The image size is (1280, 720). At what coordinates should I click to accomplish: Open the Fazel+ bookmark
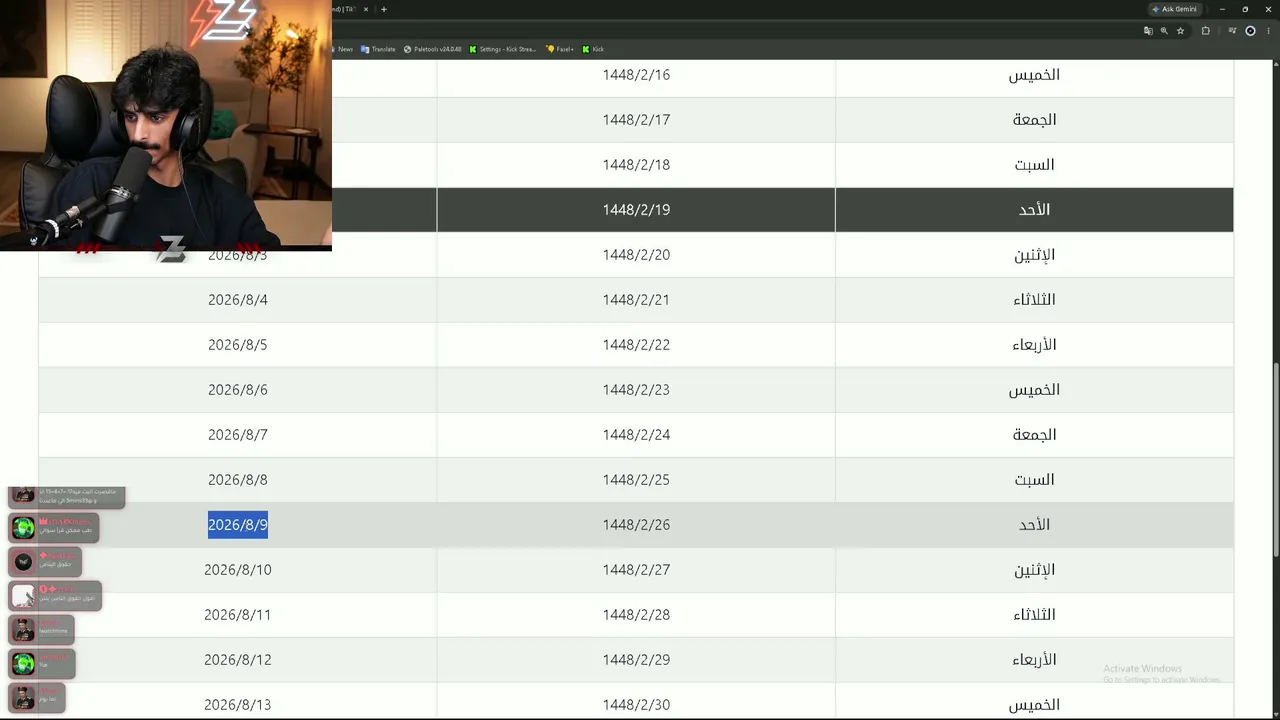pyautogui.click(x=560, y=49)
